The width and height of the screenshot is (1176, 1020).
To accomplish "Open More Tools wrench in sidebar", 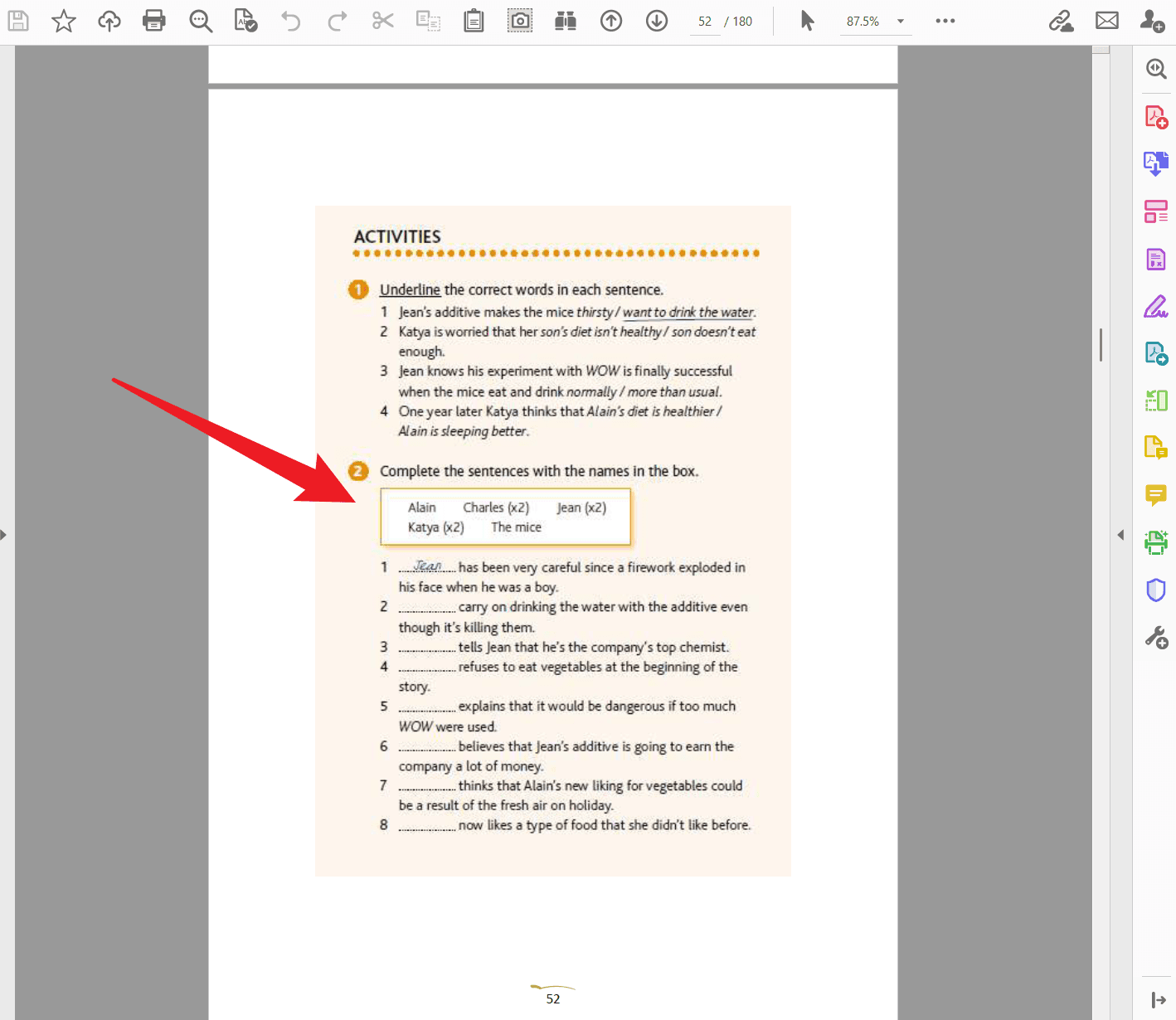I will pos(1156,638).
